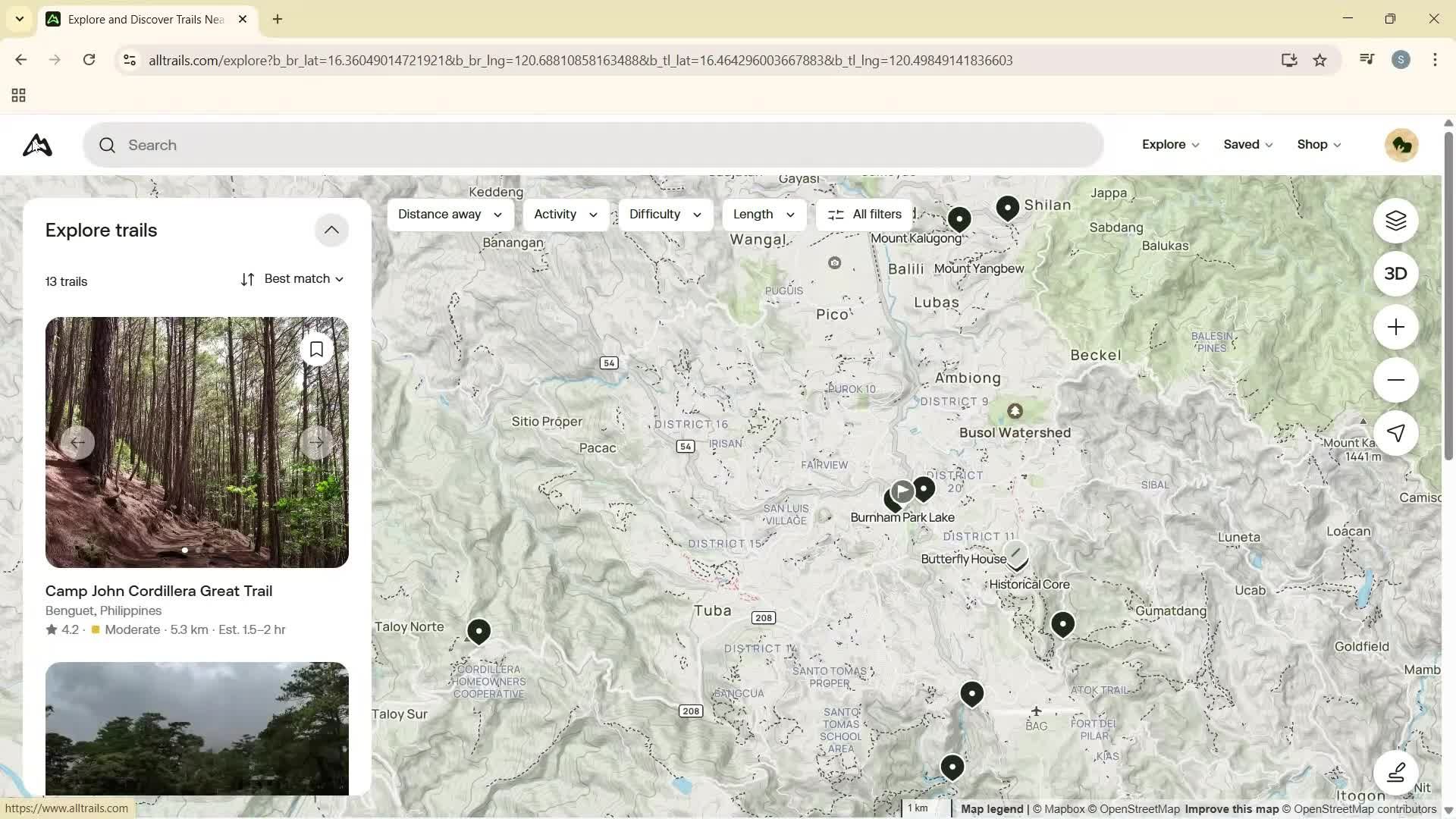Open the All filters panel
Viewport: 1456px width, 819px height.
(864, 214)
